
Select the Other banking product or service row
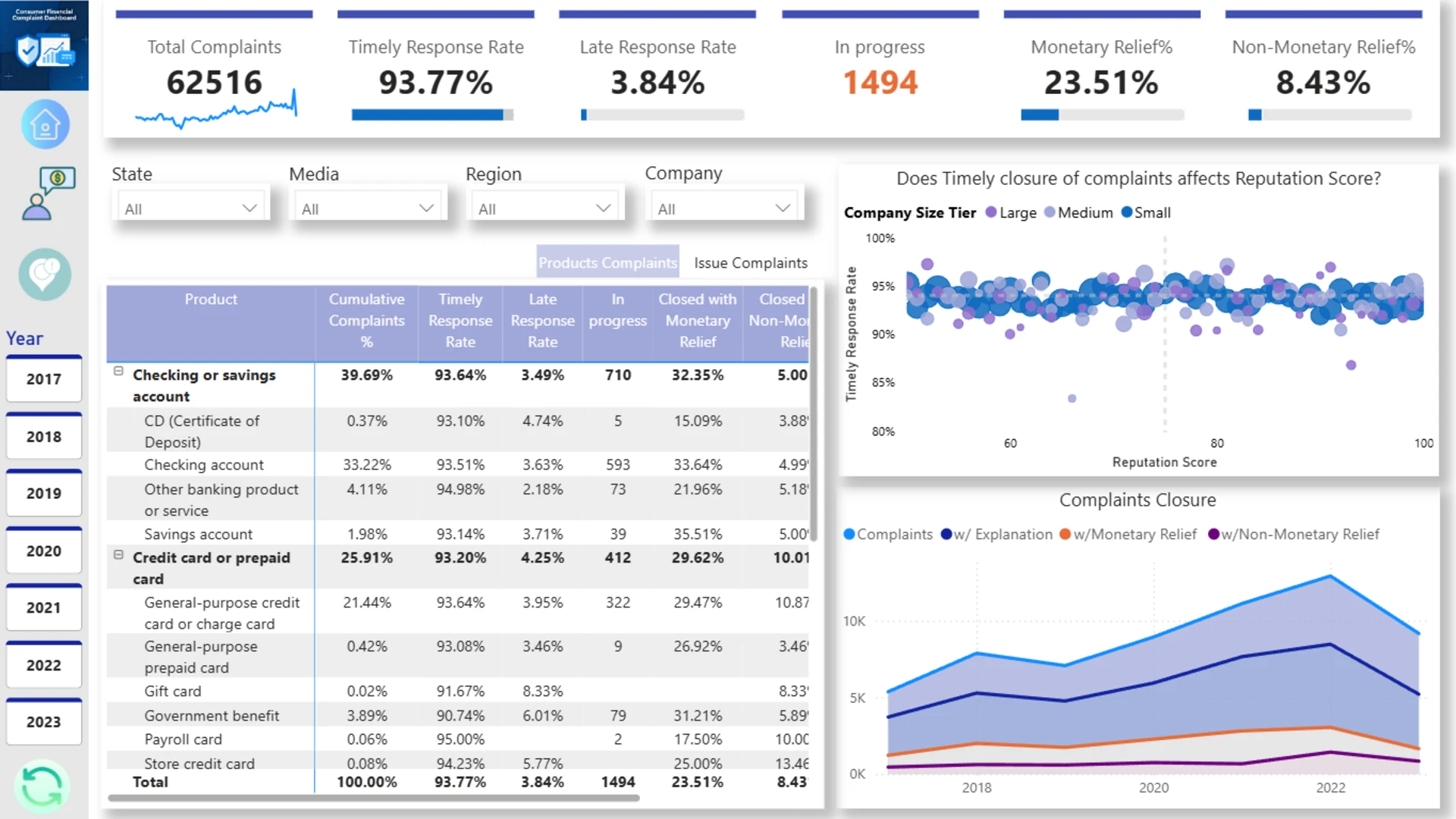[x=458, y=500]
